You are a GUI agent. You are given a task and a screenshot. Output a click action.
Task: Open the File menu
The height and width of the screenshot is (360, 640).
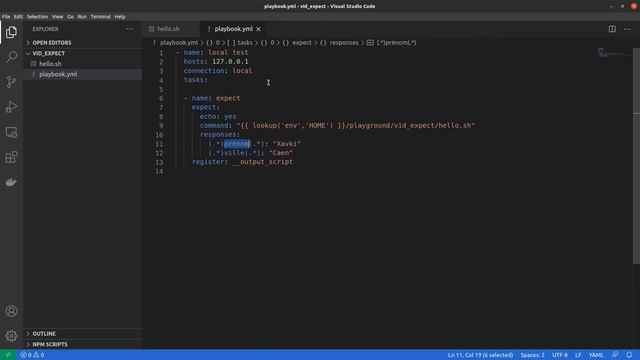(x=6, y=17)
